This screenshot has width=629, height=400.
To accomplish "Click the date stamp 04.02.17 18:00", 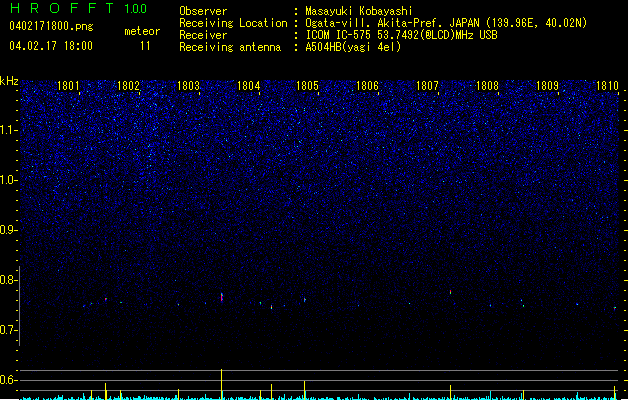I will tap(51, 46).
